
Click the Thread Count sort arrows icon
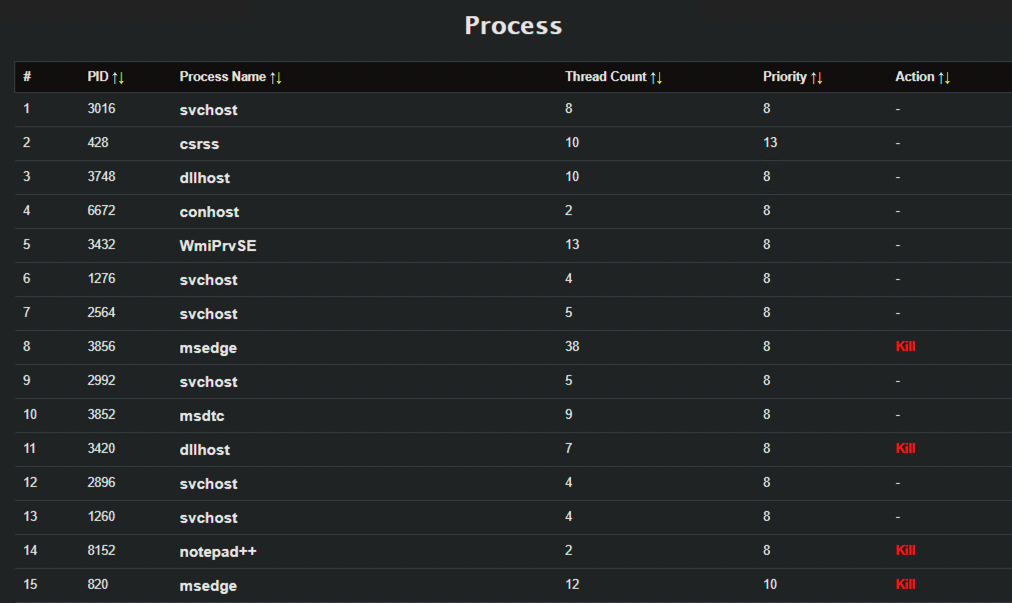656,77
